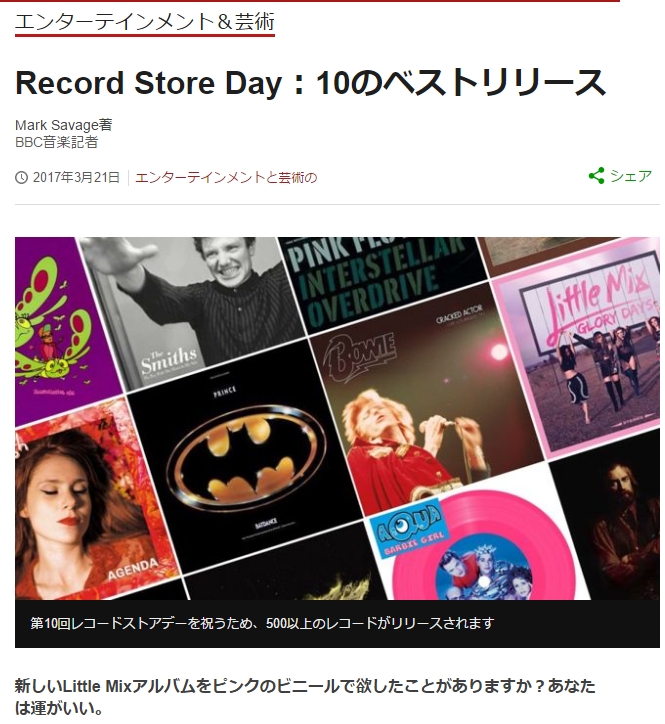Image resolution: width=665 pixels, height=724 pixels.
Task: Open the エンターテインメント＆芸術 section header link
Action: (x=145, y=22)
